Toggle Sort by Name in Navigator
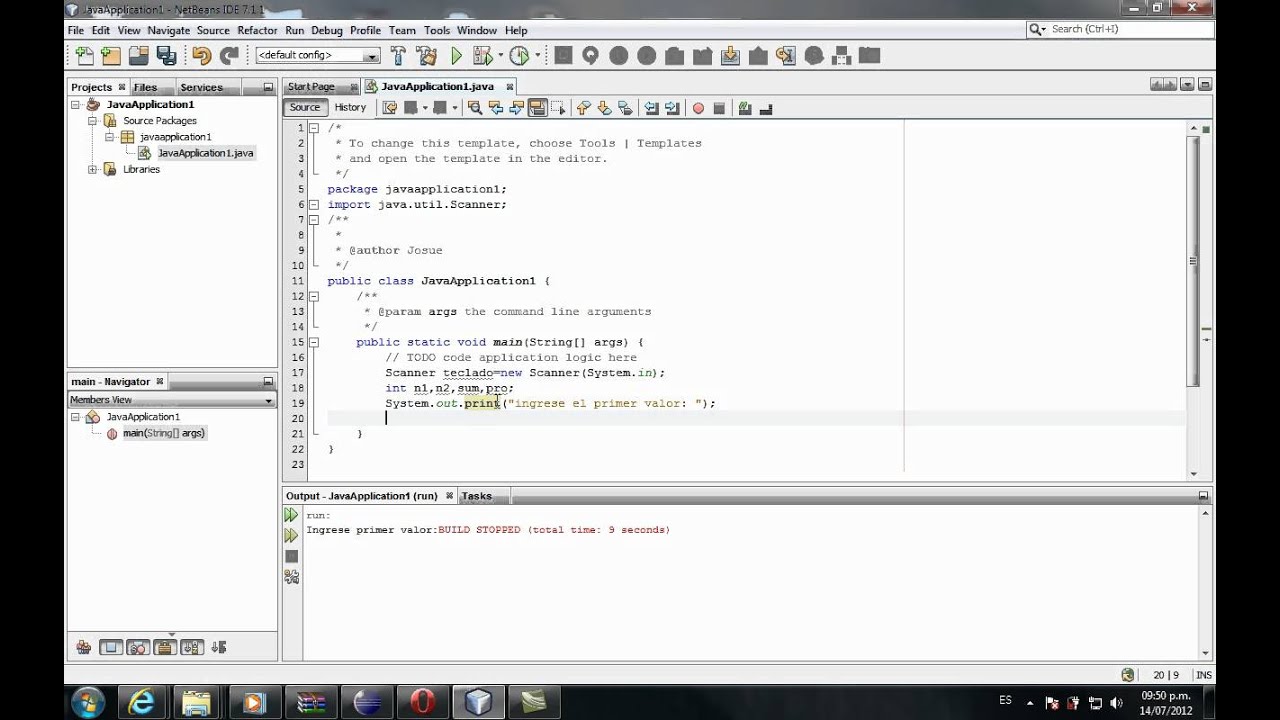This screenshot has width=1280, height=720. pyautogui.click(x=192, y=647)
